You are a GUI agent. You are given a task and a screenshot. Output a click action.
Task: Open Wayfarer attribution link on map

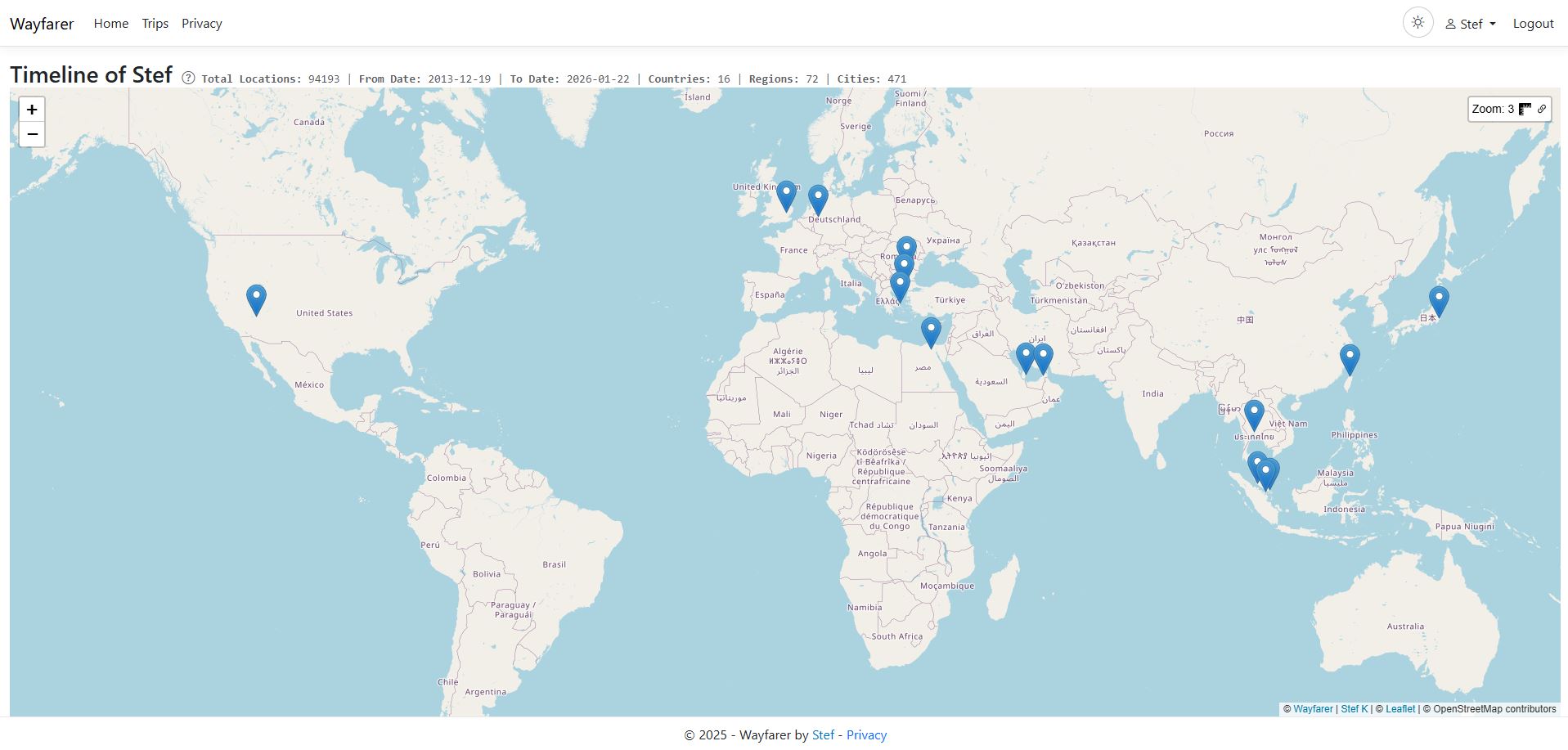pos(1313,709)
